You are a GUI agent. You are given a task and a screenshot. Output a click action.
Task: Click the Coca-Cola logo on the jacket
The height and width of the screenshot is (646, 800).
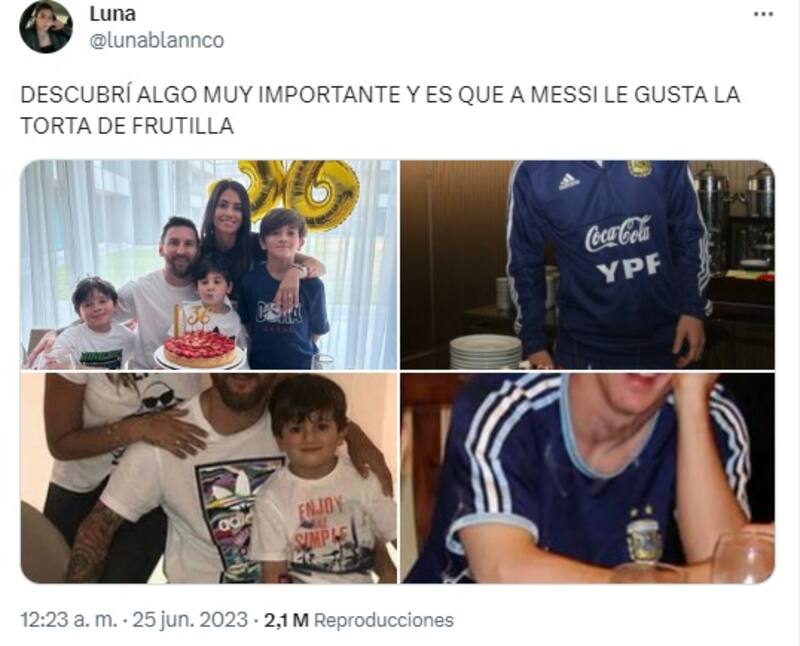[618, 234]
